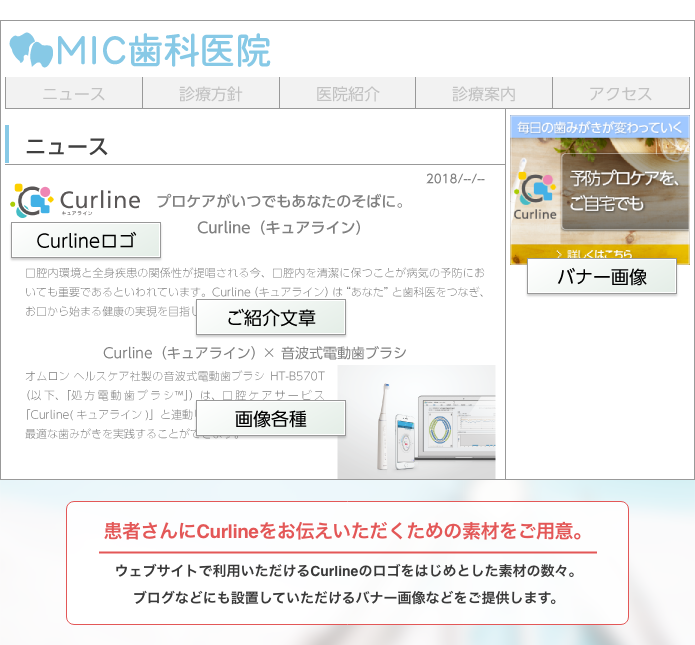695x645 pixels.
Task: Click the electric toothbrush product image
Action: [x=416, y=422]
